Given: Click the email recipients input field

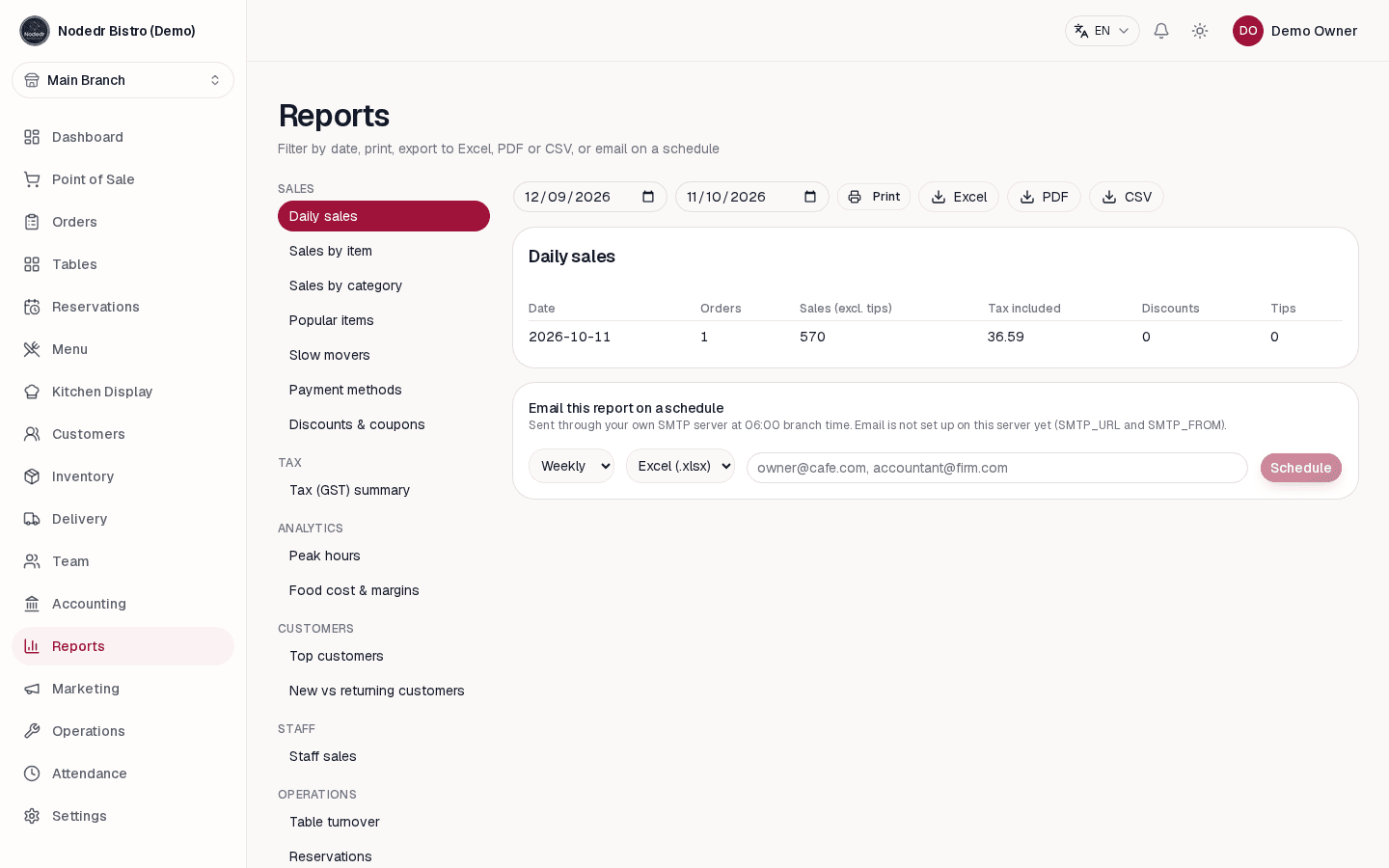Looking at the screenshot, I should tap(997, 468).
